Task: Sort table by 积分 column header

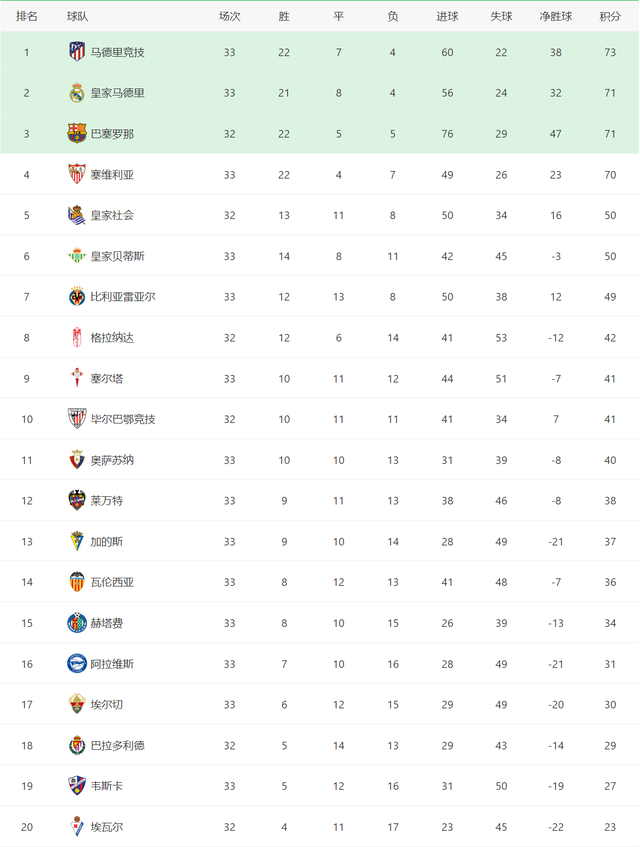Action: 610,17
